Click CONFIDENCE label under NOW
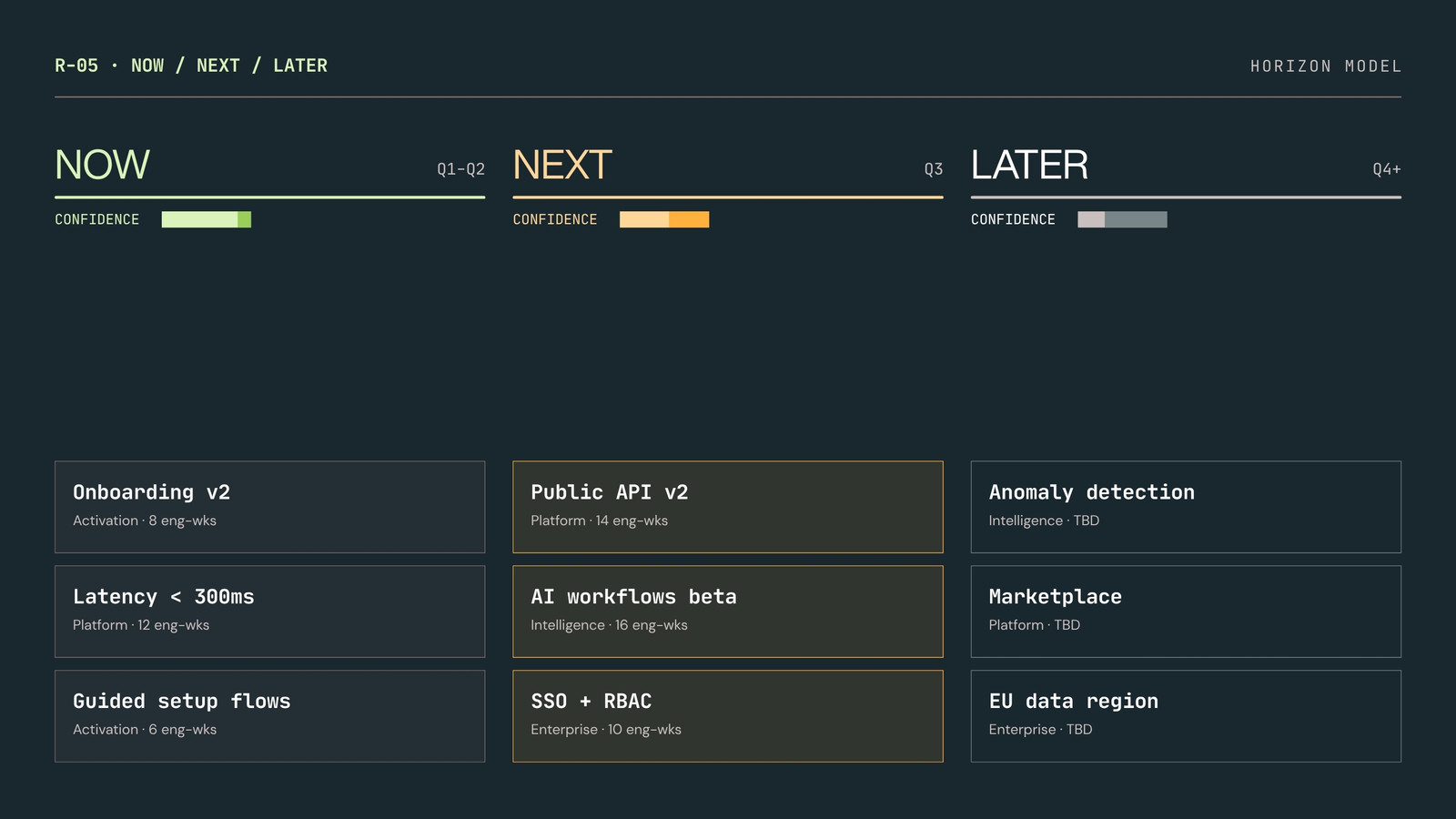 pyautogui.click(x=96, y=219)
